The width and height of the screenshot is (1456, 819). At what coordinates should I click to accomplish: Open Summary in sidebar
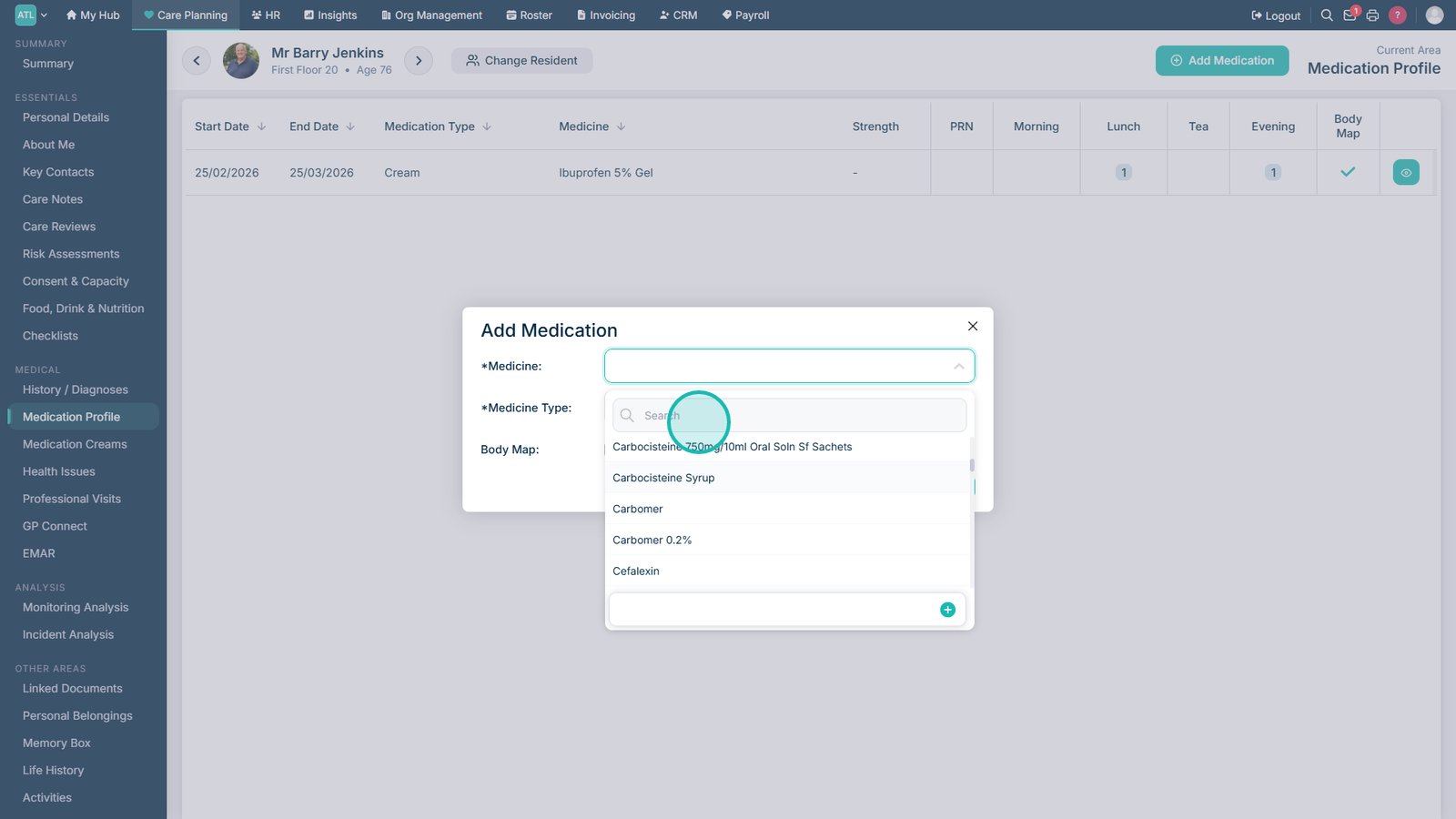(48, 64)
